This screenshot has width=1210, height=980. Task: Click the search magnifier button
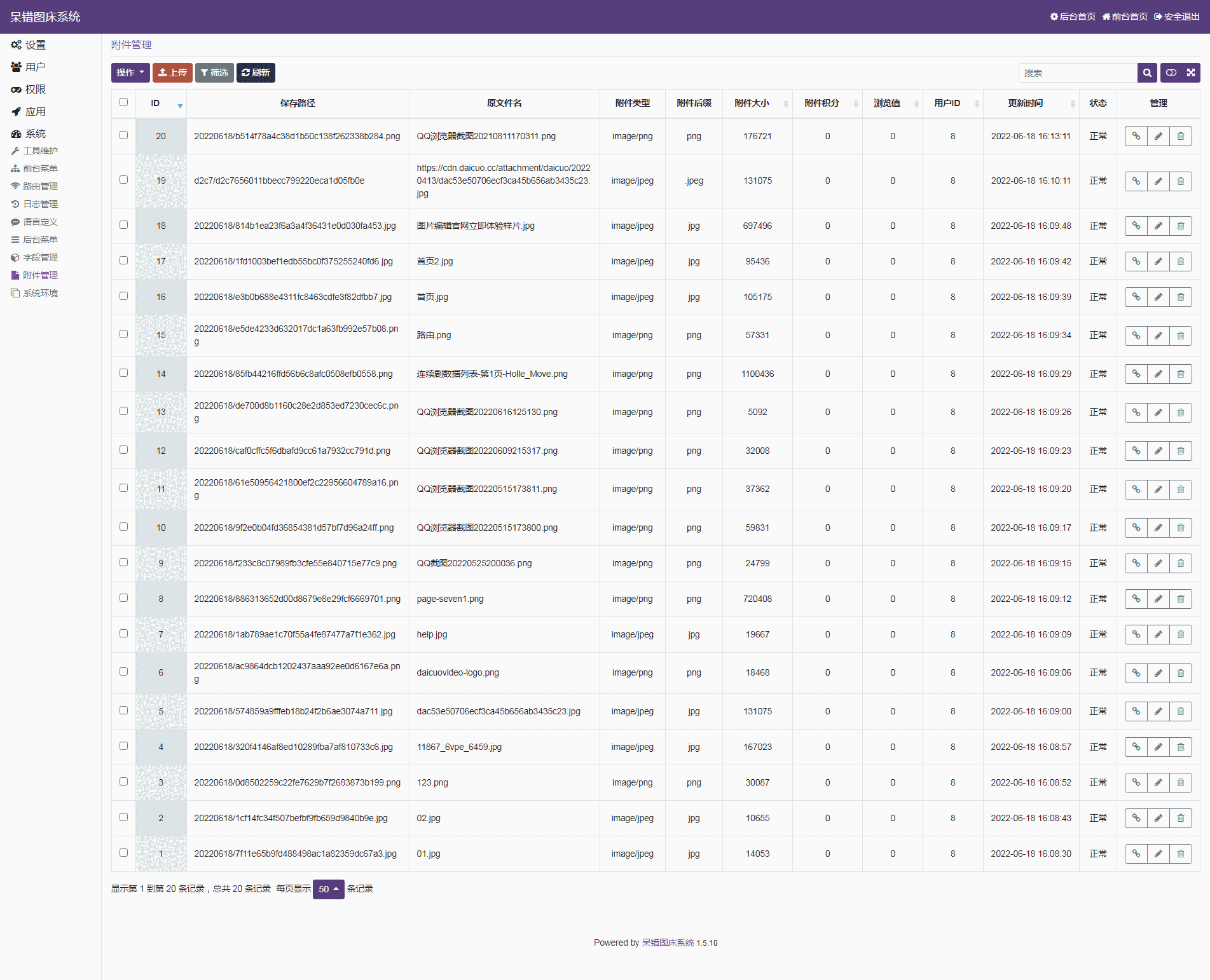[1147, 73]
